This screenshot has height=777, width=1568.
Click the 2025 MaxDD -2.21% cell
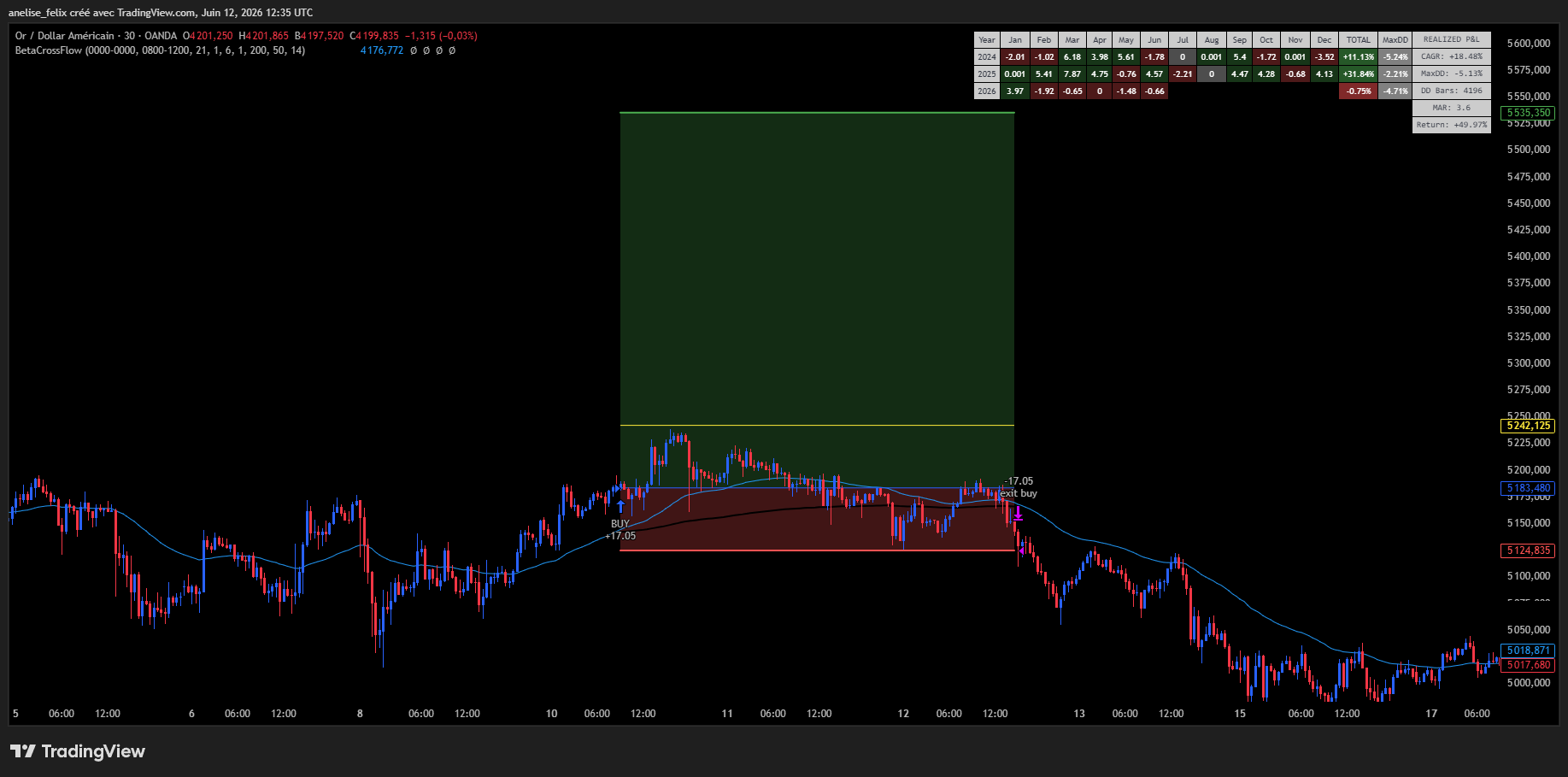(1395, 74)
